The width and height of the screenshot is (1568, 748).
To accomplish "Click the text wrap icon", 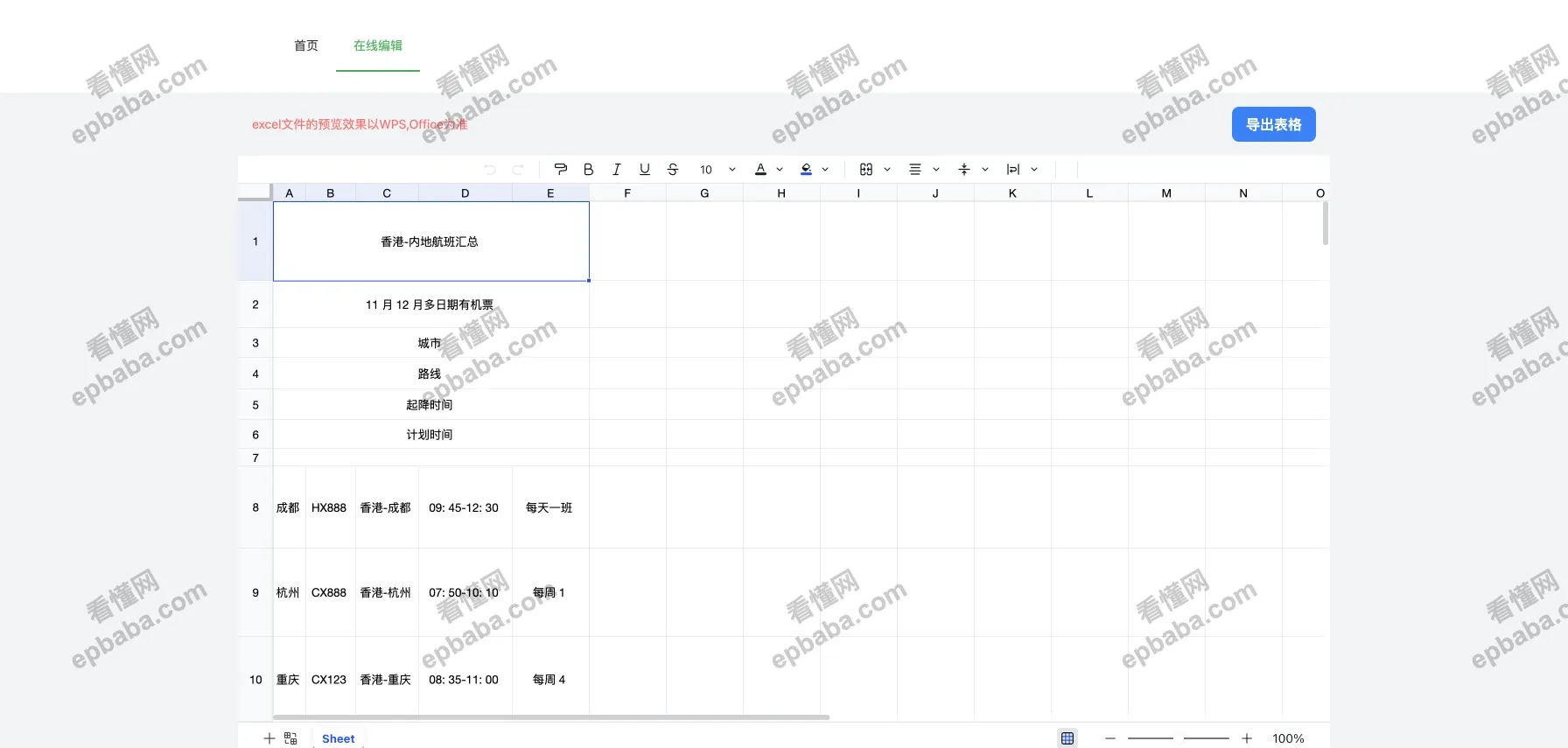I will point(1013,169).
